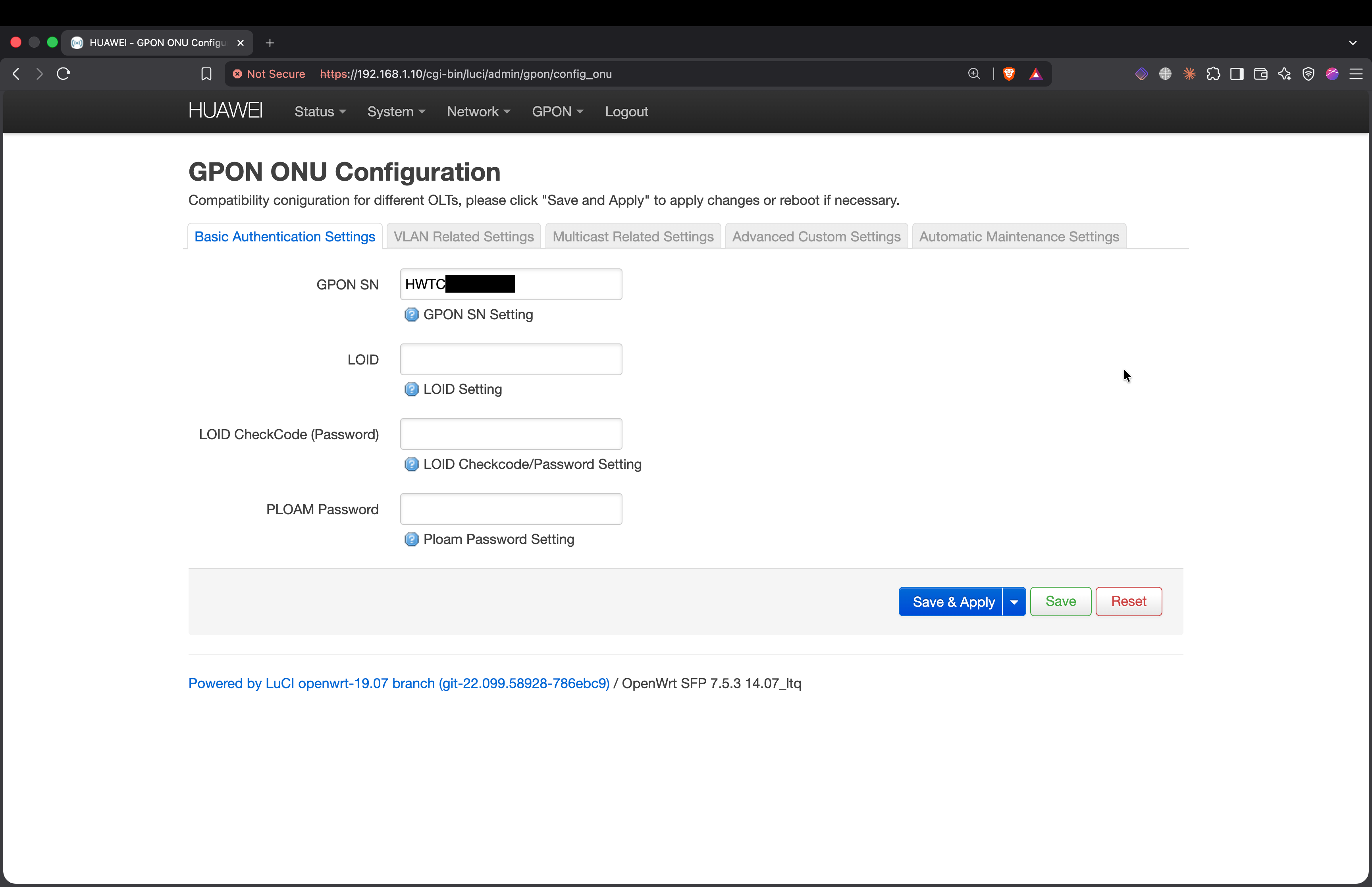This screenshot has width=1372, height=887.
Task: Switch to VLAN Related Settings tab
Action: (x=463, y=237)
